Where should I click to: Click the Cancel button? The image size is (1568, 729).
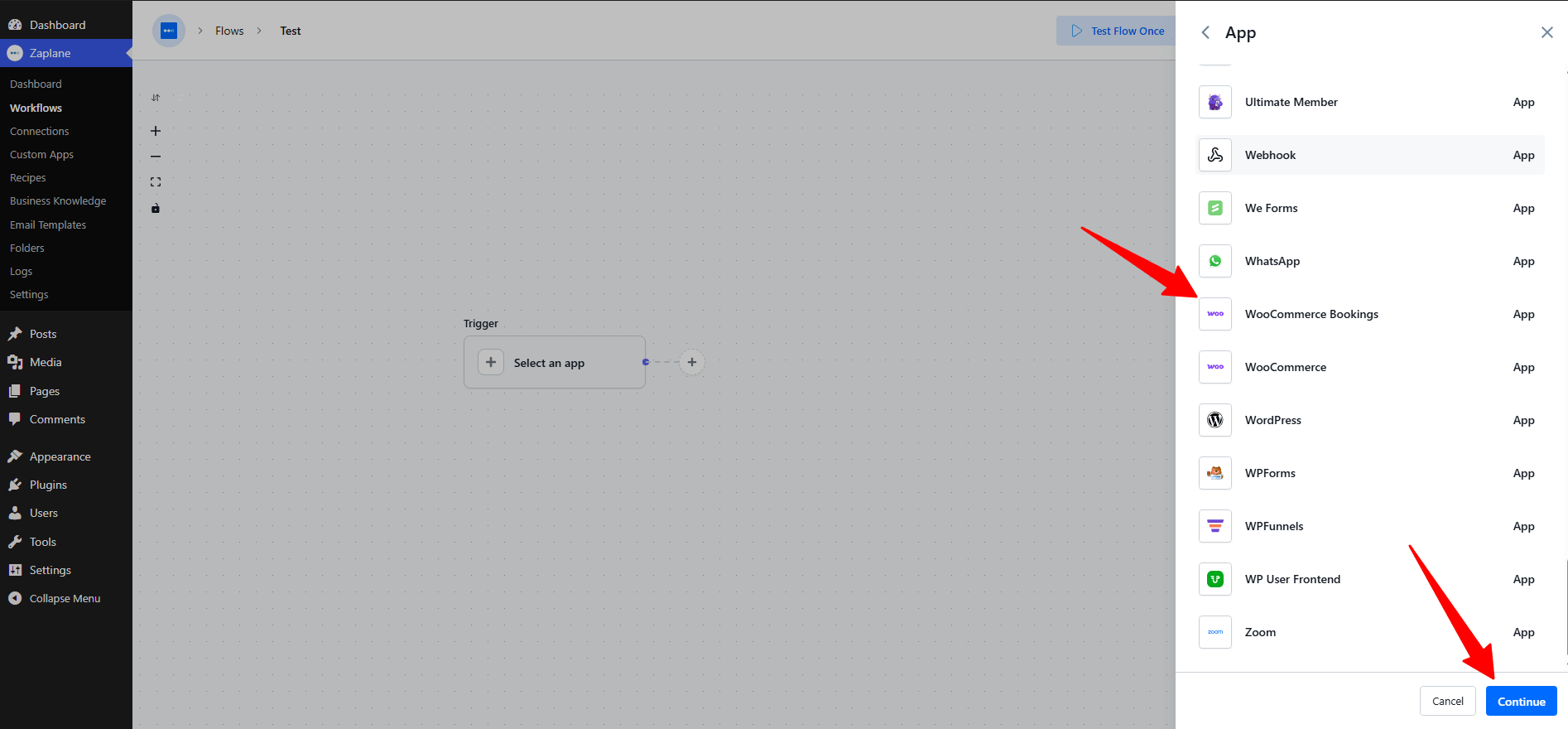point(1448,701)
